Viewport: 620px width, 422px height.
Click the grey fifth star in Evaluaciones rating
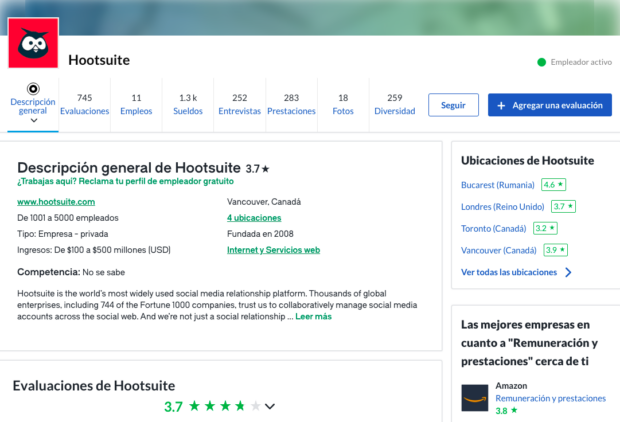click(256, 406)
